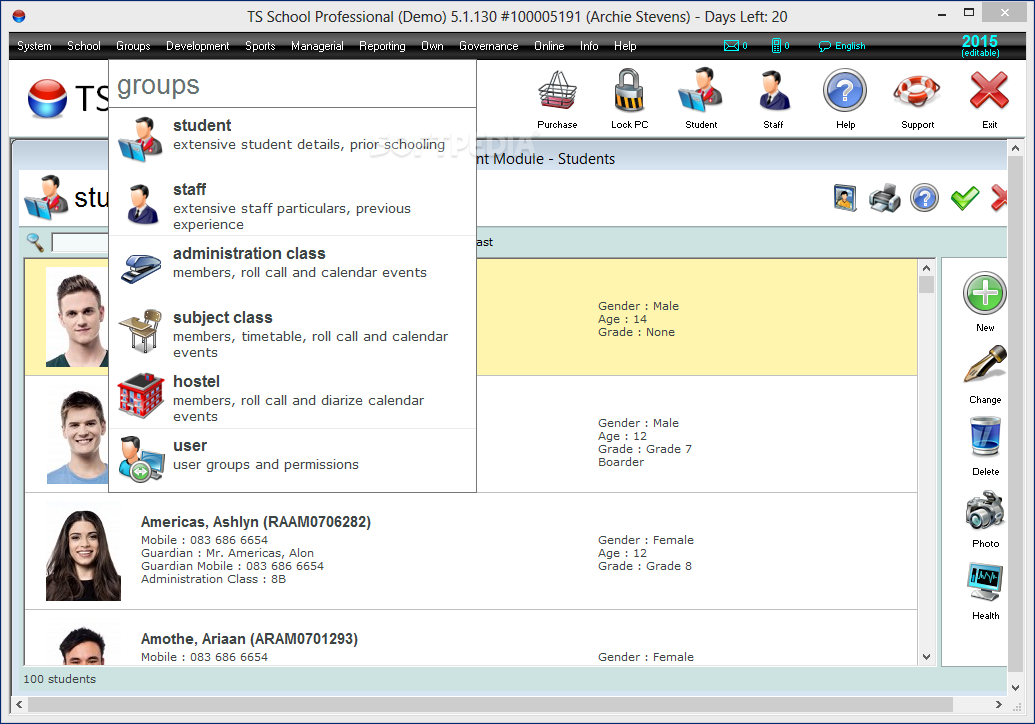The height and width of the screenshot is (724, 1035).
Task: Open the Sports menu
Action: tap(260, 46)
